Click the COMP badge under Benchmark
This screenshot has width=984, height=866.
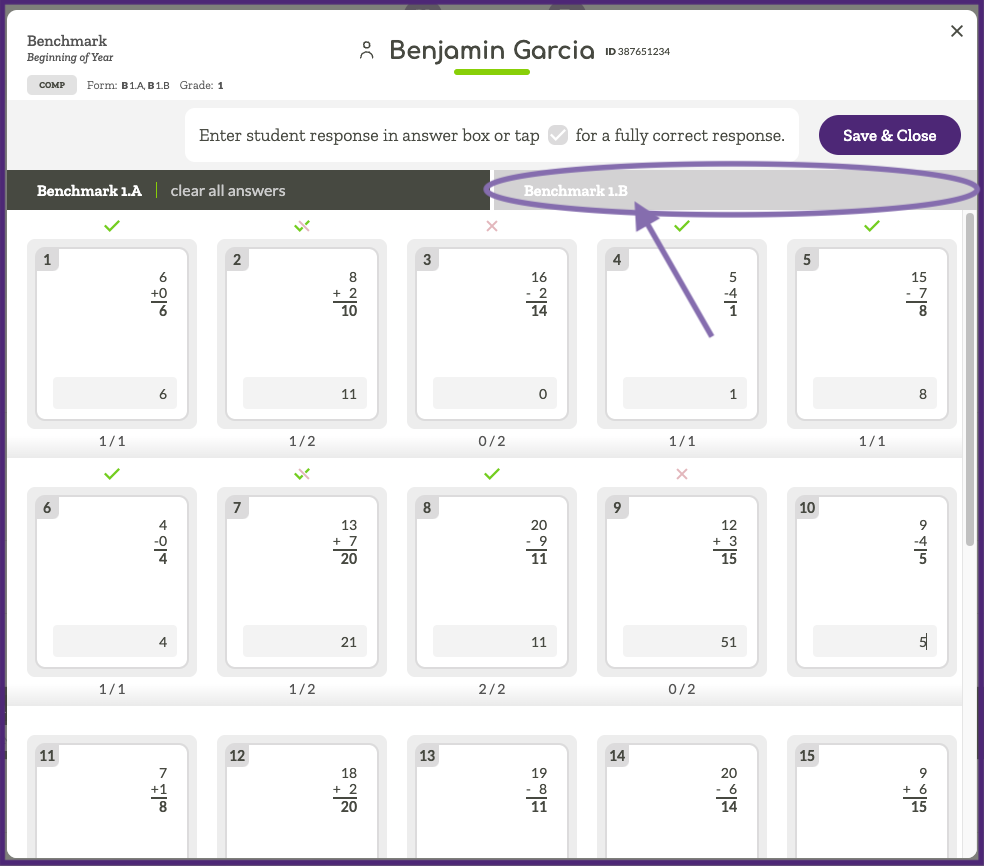click(x=52, y=85)
